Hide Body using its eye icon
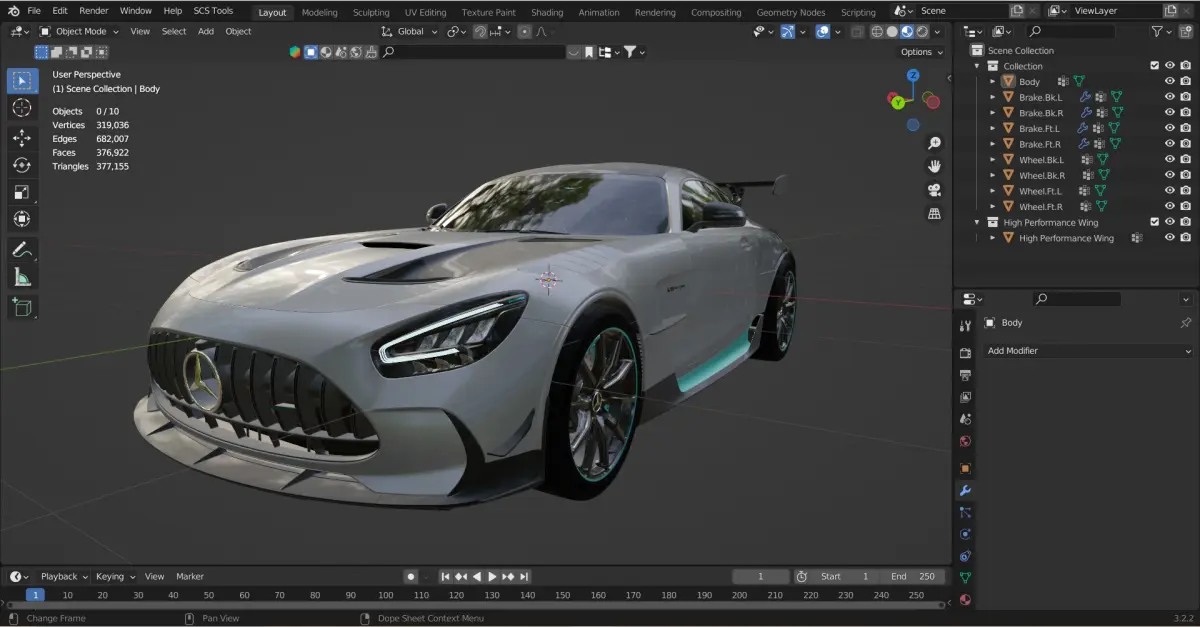 coord(1170,81)
